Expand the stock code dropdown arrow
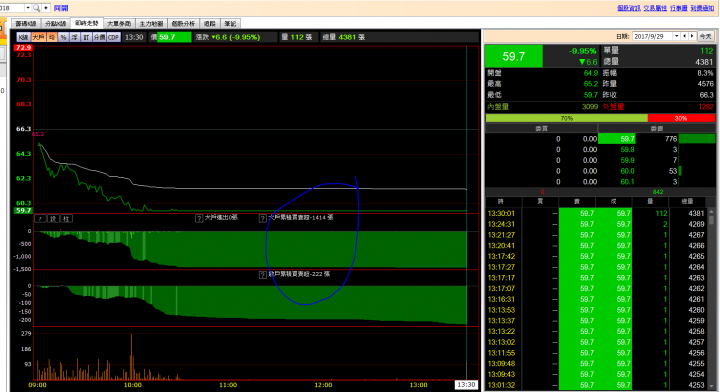Screen dimensions: 720x392 (28, 8)
